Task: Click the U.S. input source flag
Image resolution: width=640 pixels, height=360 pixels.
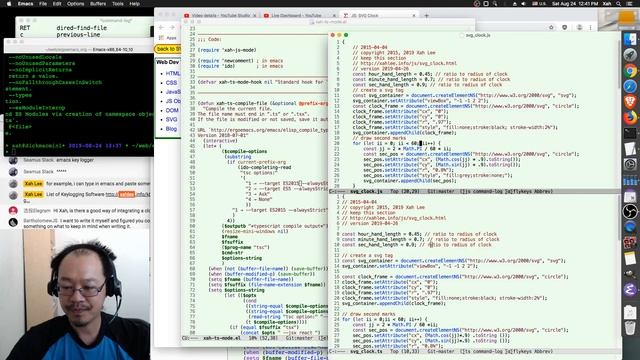Action: (x=539, y=4)
